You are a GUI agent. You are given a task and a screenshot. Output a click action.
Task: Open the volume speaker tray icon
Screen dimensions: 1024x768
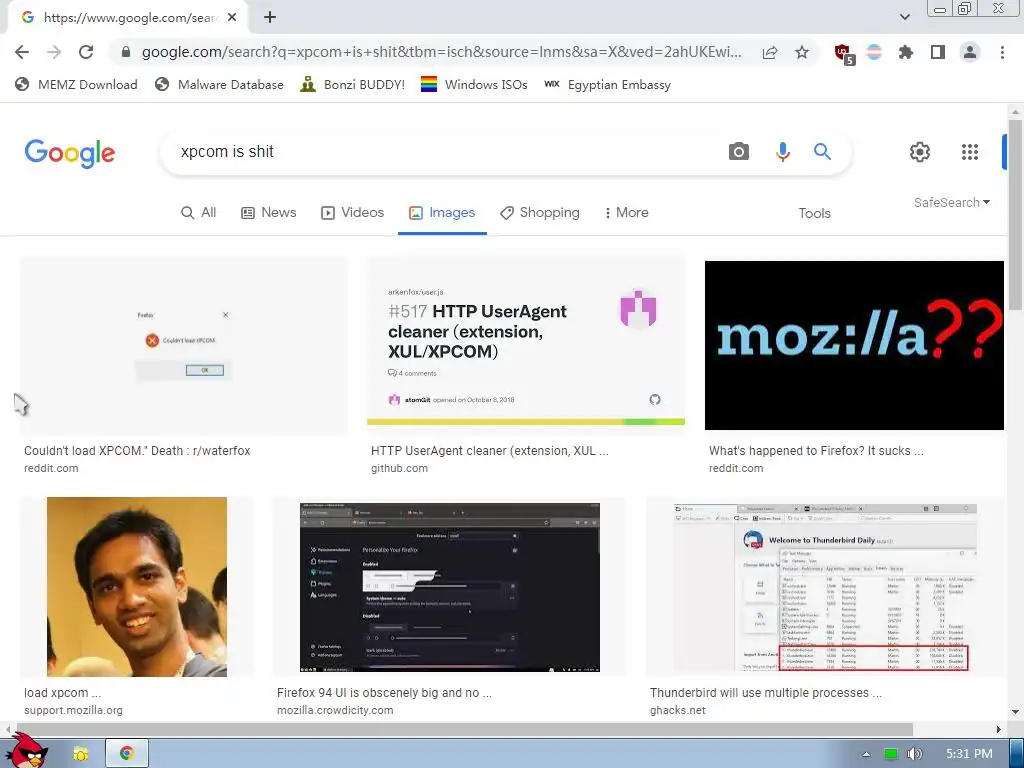coord(915,754)
